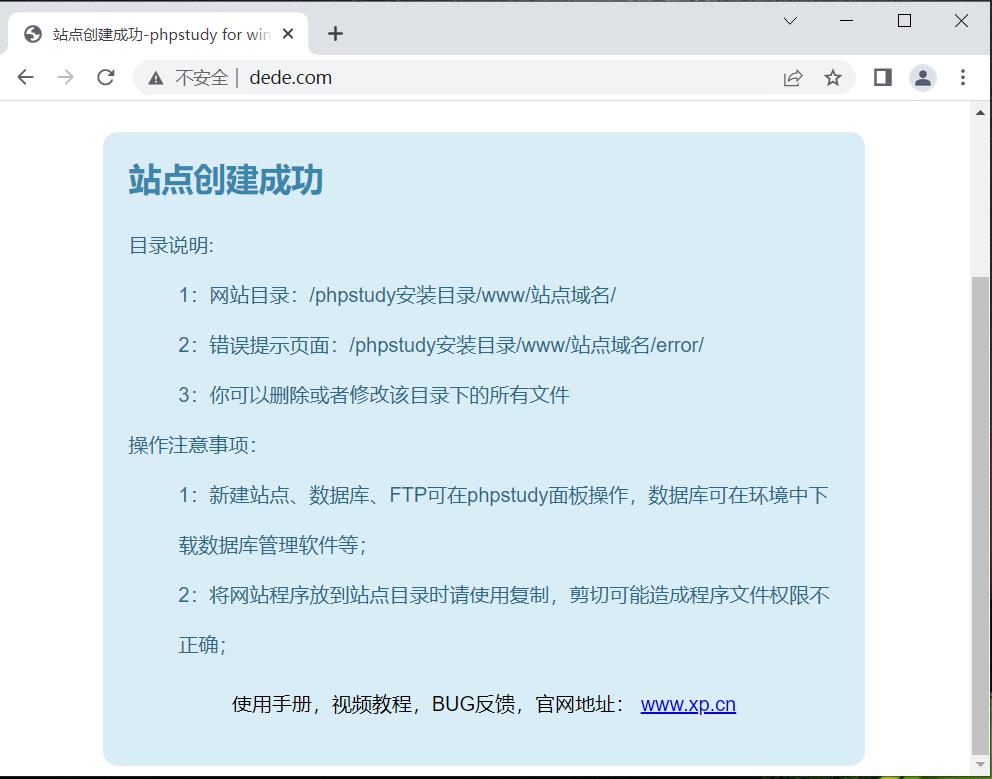Viewport: 992px width, 779px height.
Task: Go back using the browser back arrow
Action: [25, 77]
